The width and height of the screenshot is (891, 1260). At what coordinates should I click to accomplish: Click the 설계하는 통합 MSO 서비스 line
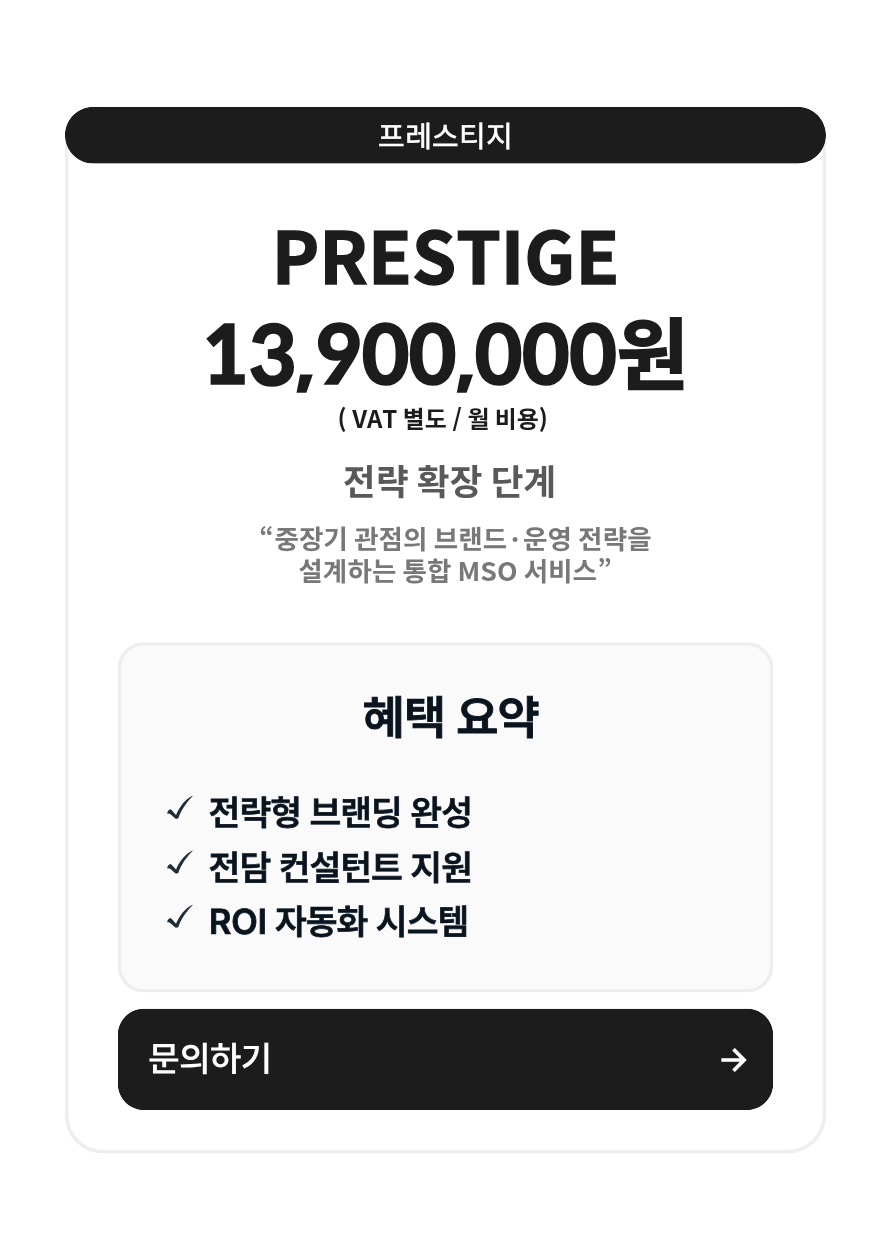[x=447, y=572]
